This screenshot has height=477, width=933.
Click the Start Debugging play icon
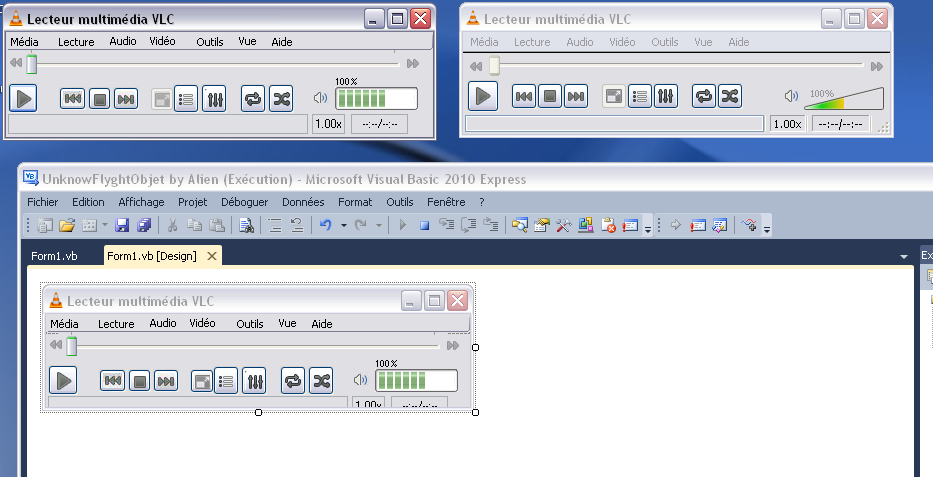pos(403,225)
